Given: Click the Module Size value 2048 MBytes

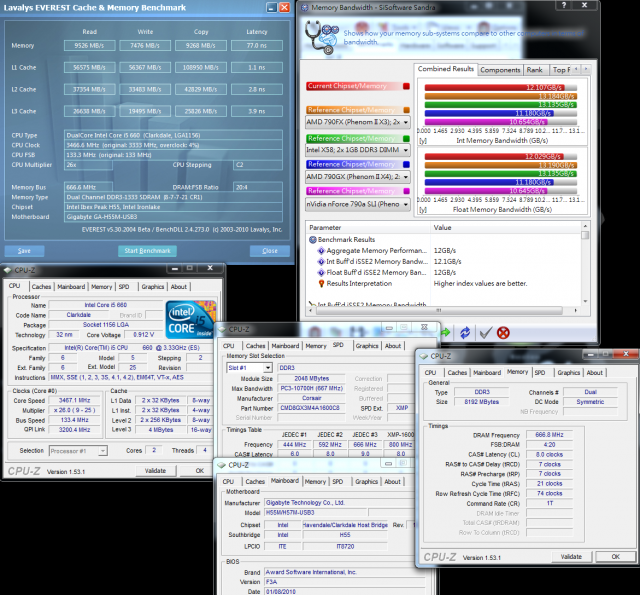Looking at the screenshot, I should tap(311, 378).
